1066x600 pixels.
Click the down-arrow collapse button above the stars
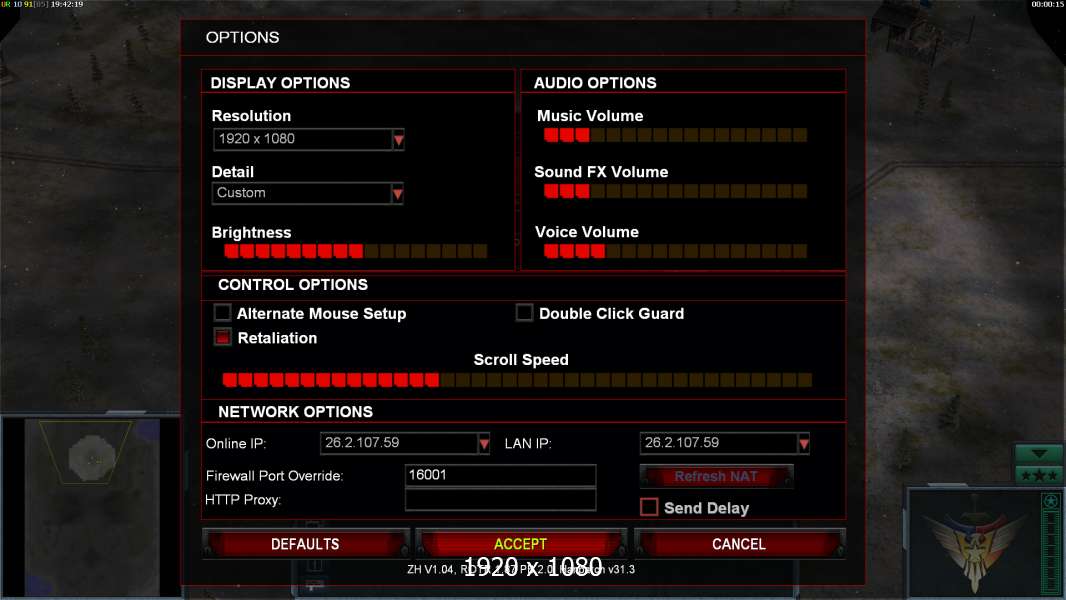[1038, 453]
